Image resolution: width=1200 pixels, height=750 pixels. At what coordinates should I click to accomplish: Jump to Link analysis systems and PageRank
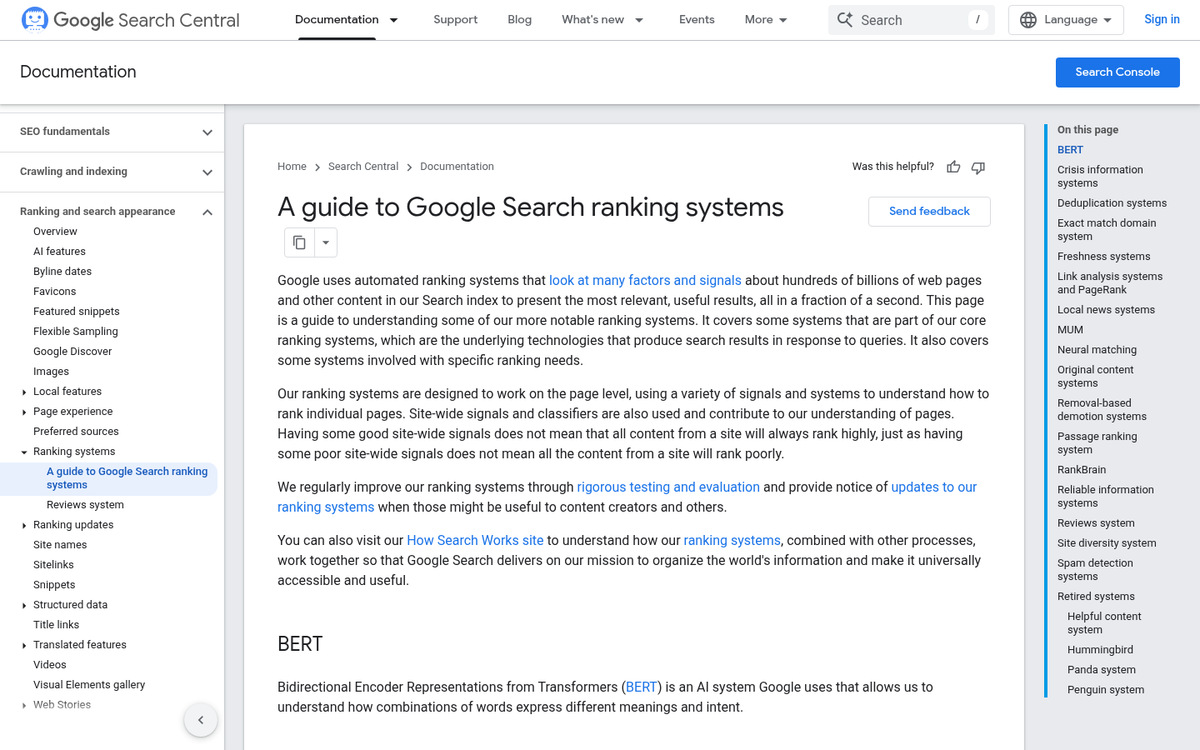[x=1110, y=283]
